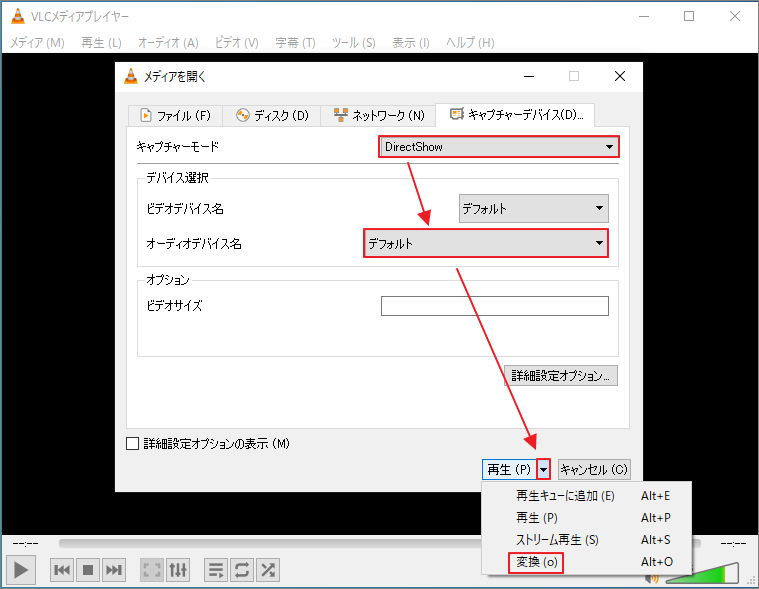Enable 詳細設定オプションの表示 (M) checkbox

click(x=132, y=443)
